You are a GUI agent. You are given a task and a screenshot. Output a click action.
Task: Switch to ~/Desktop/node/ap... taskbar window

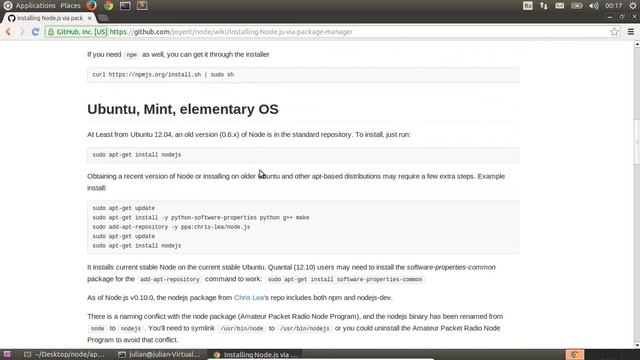[x=64, y=354]
